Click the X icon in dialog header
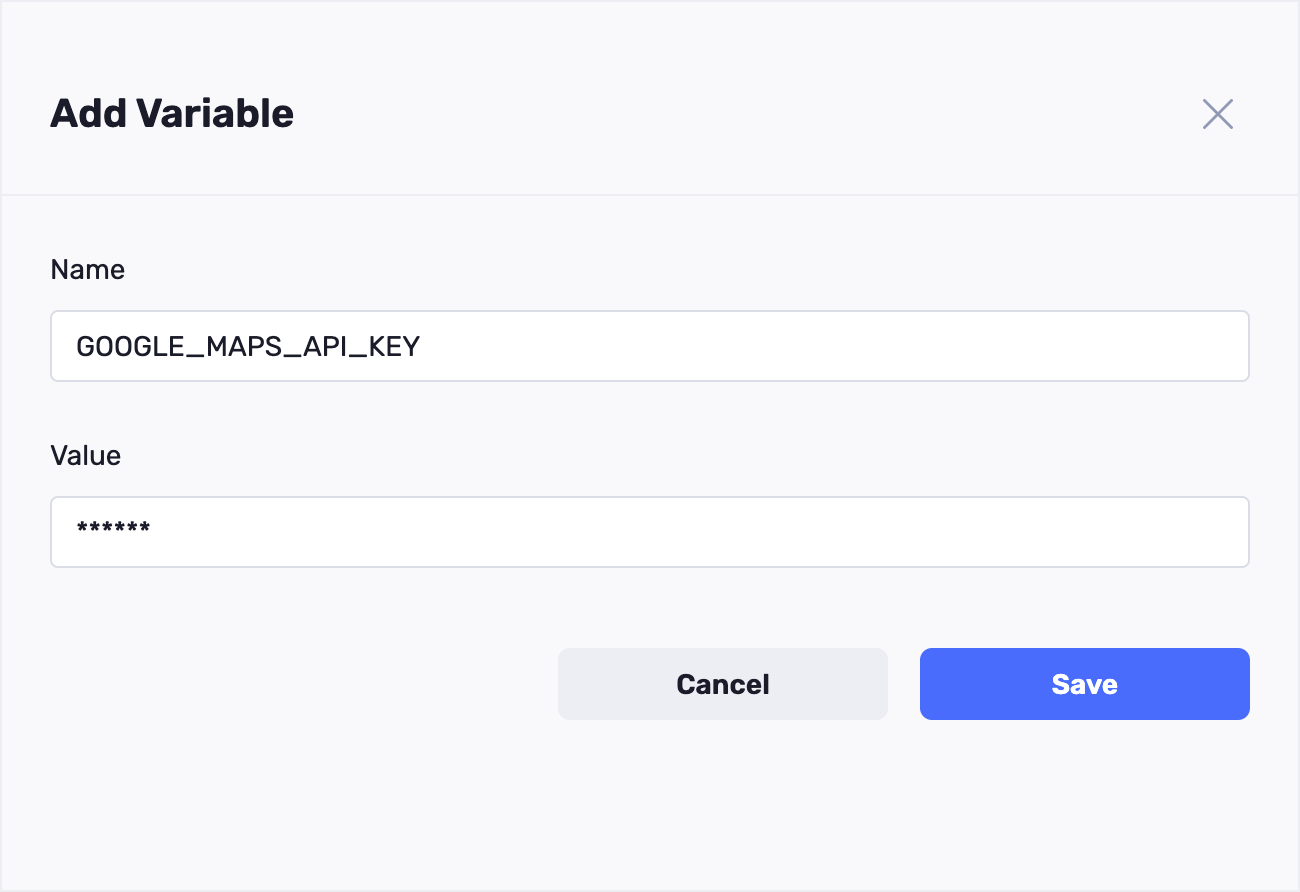This screenshot has width=1300, height=892. [1217, 114]
